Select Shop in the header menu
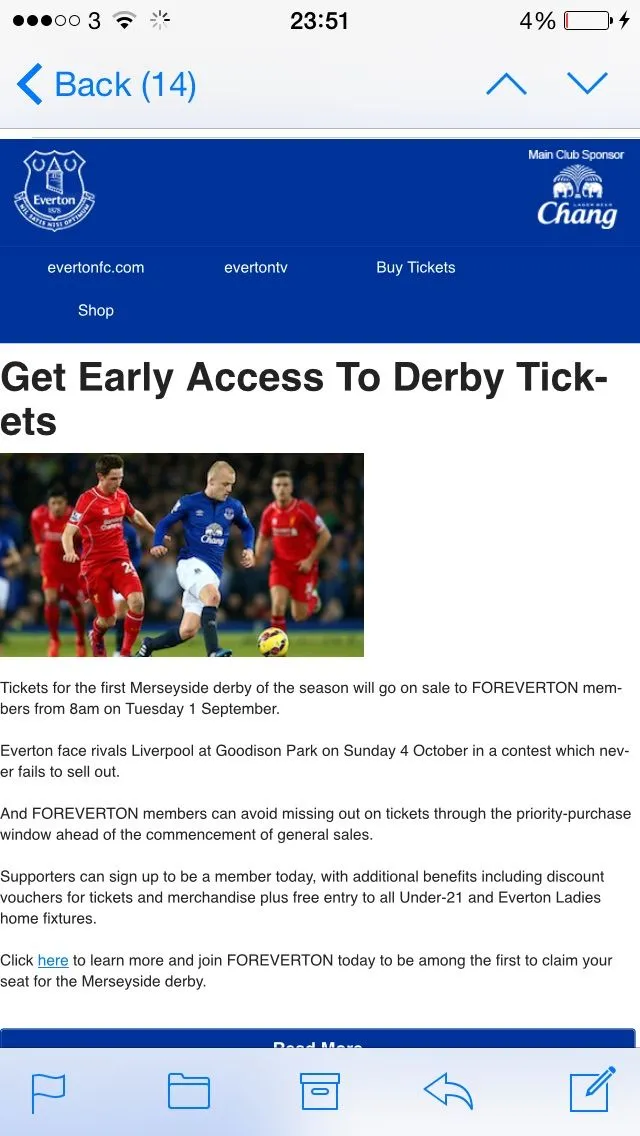This screenshot has width=640, height=1136. pos(96,310)
